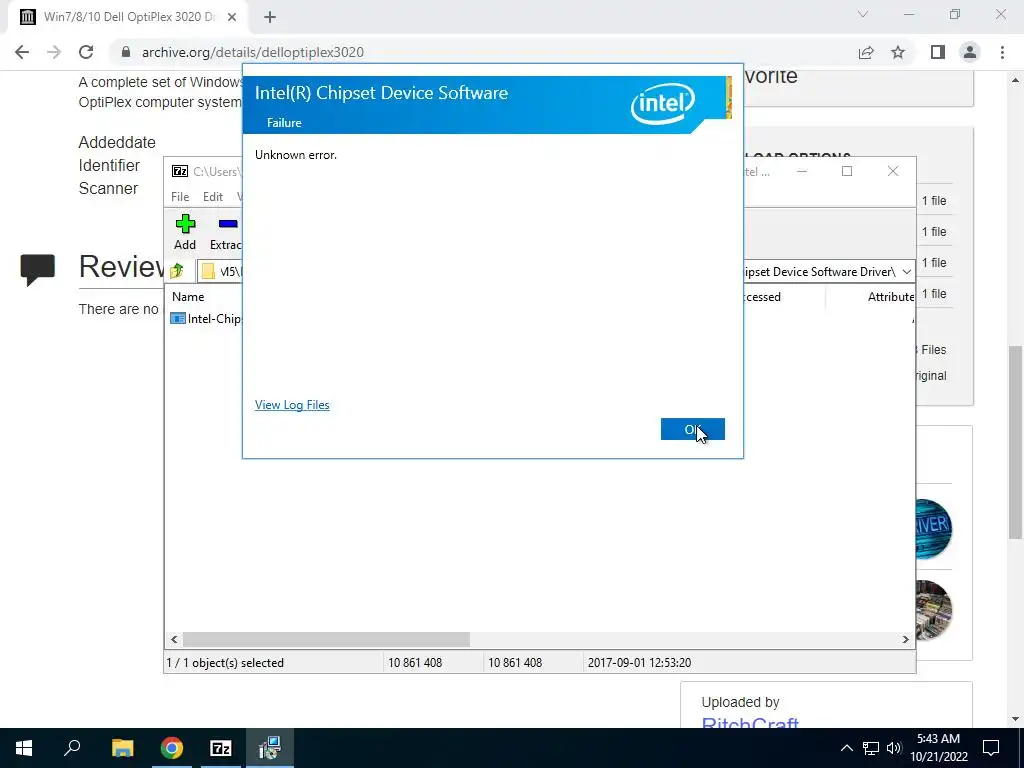Open the Chrome profile avatar
The width and height of the screenshot is (1024, 768).
pos(970,52)
